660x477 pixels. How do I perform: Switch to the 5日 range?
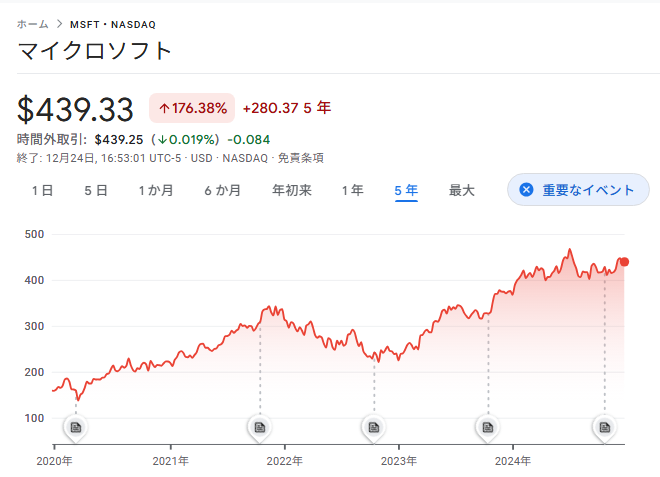pos(96,190)
